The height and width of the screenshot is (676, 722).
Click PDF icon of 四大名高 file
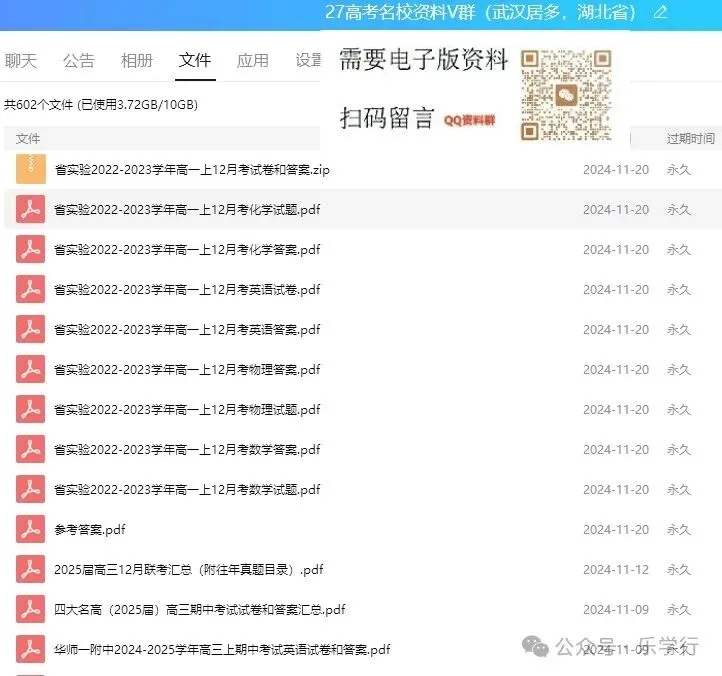30,610
